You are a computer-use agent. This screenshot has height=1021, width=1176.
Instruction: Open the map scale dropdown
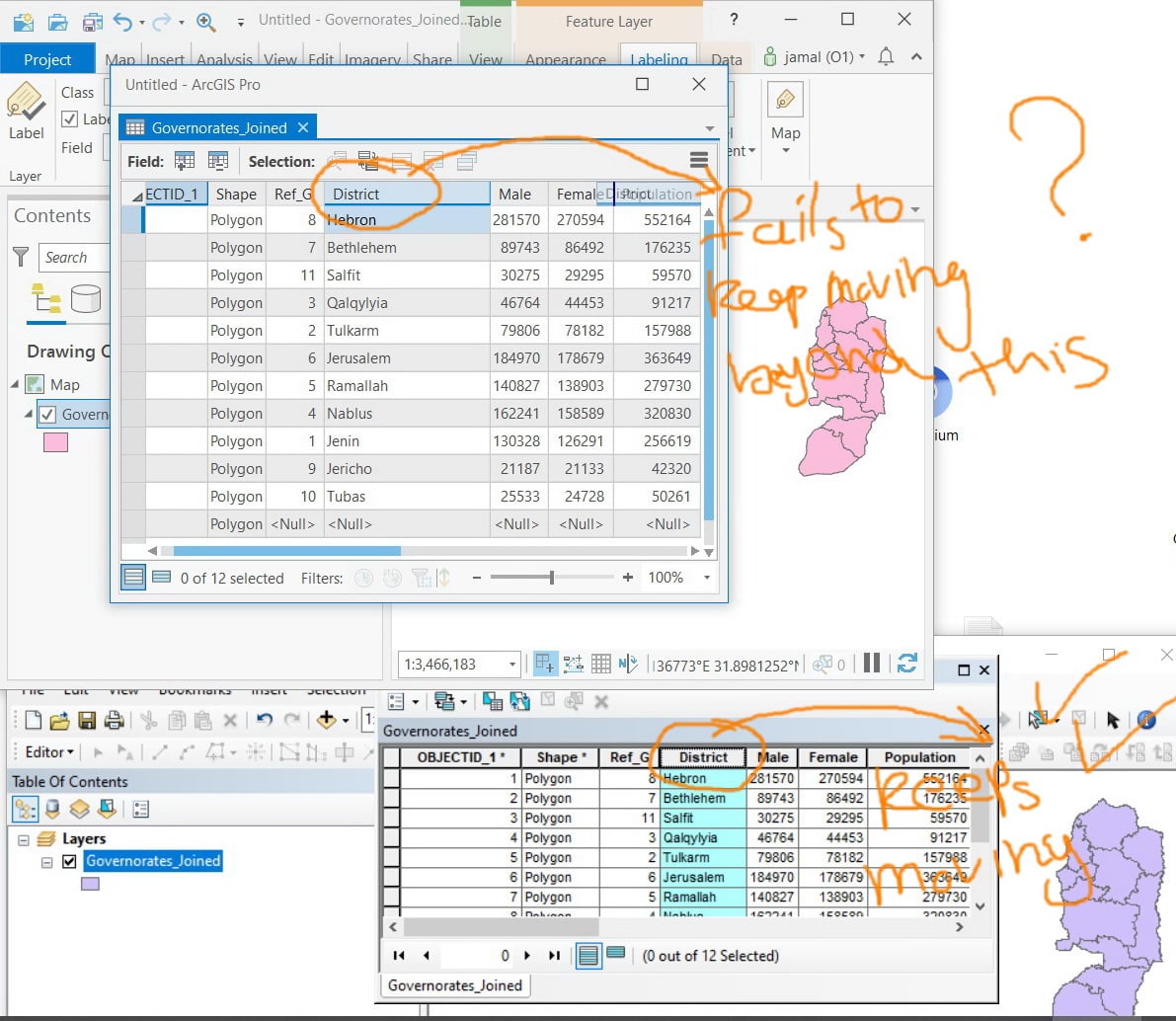[x=512, y=665]
